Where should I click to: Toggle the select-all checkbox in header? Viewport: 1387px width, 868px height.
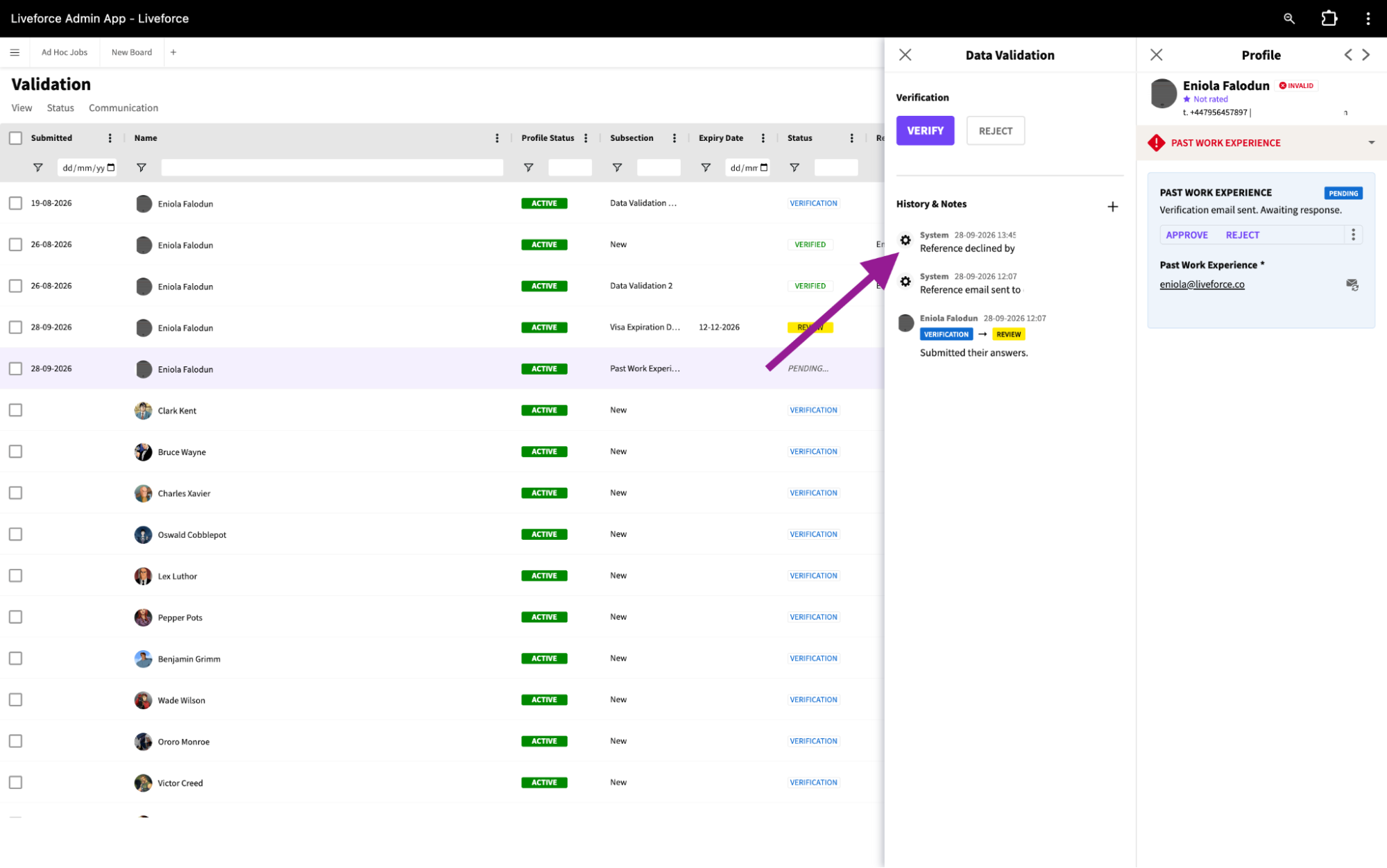pos(15,138)
